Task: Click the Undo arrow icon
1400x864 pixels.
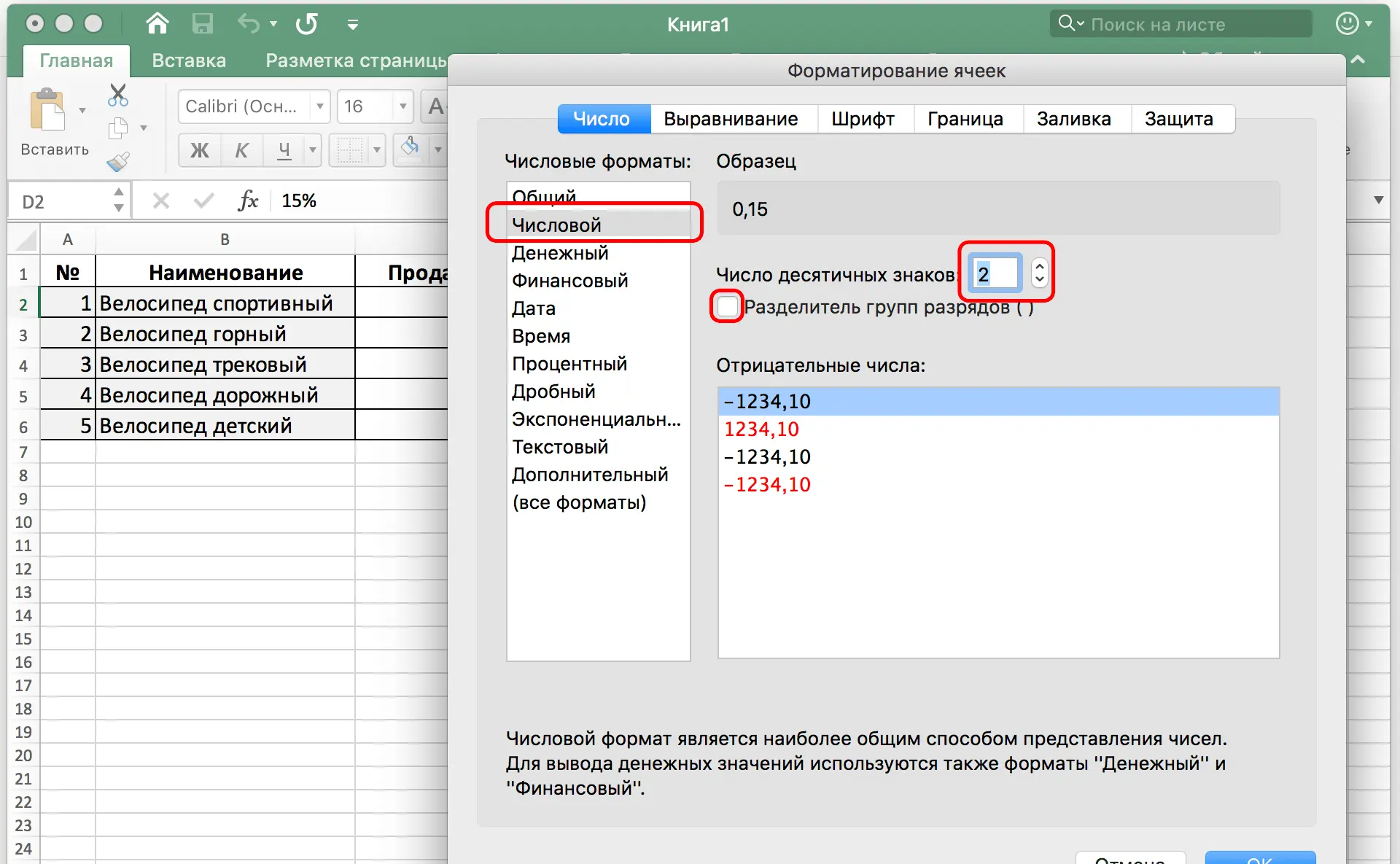Action: [249, 23]
